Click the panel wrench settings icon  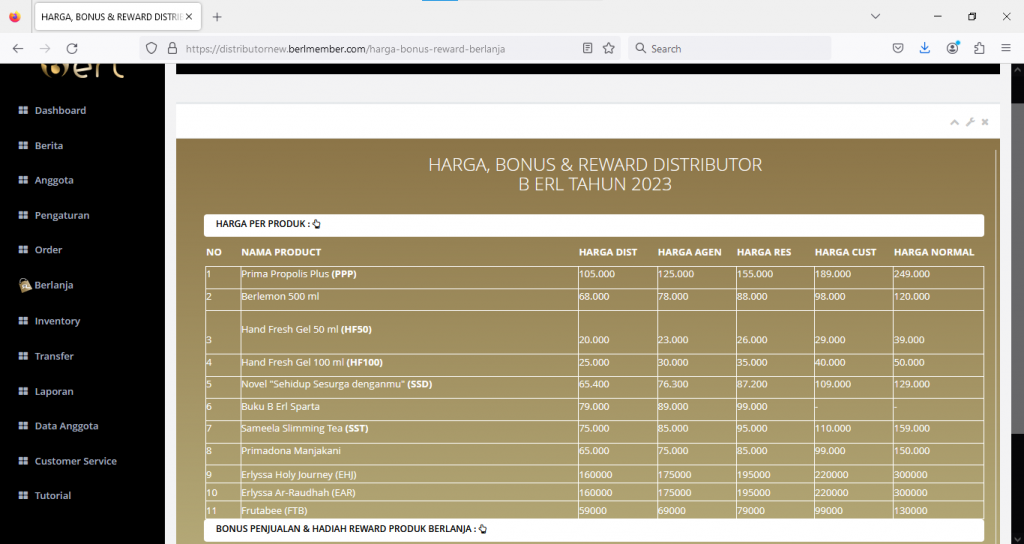point(970,122)
